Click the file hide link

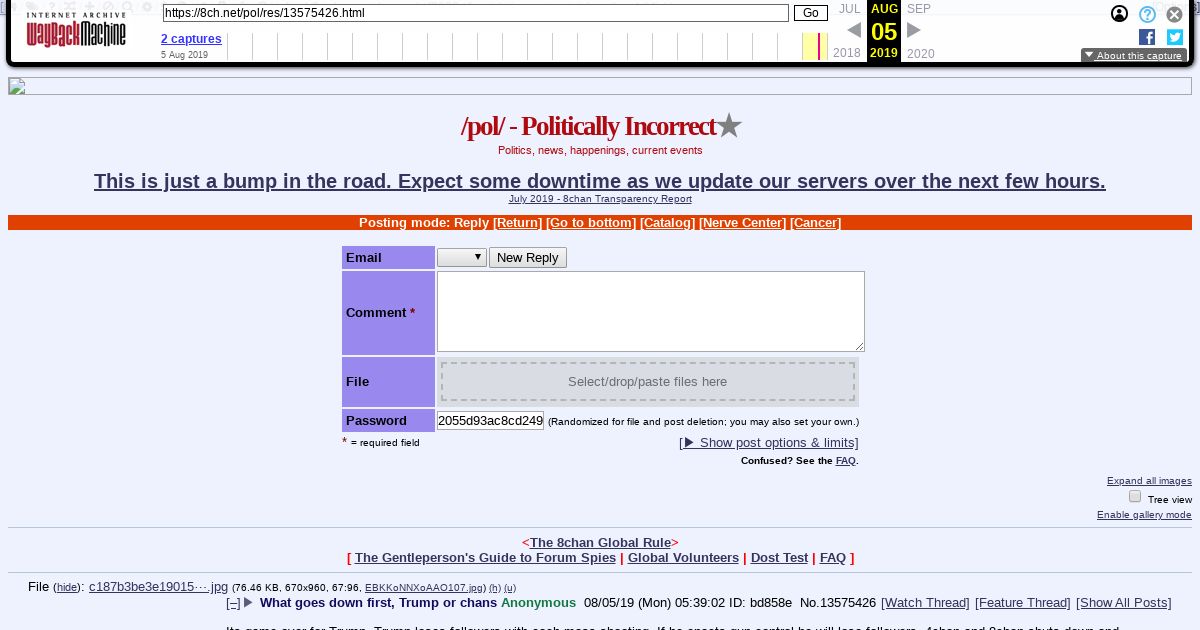tap(66, 588)
